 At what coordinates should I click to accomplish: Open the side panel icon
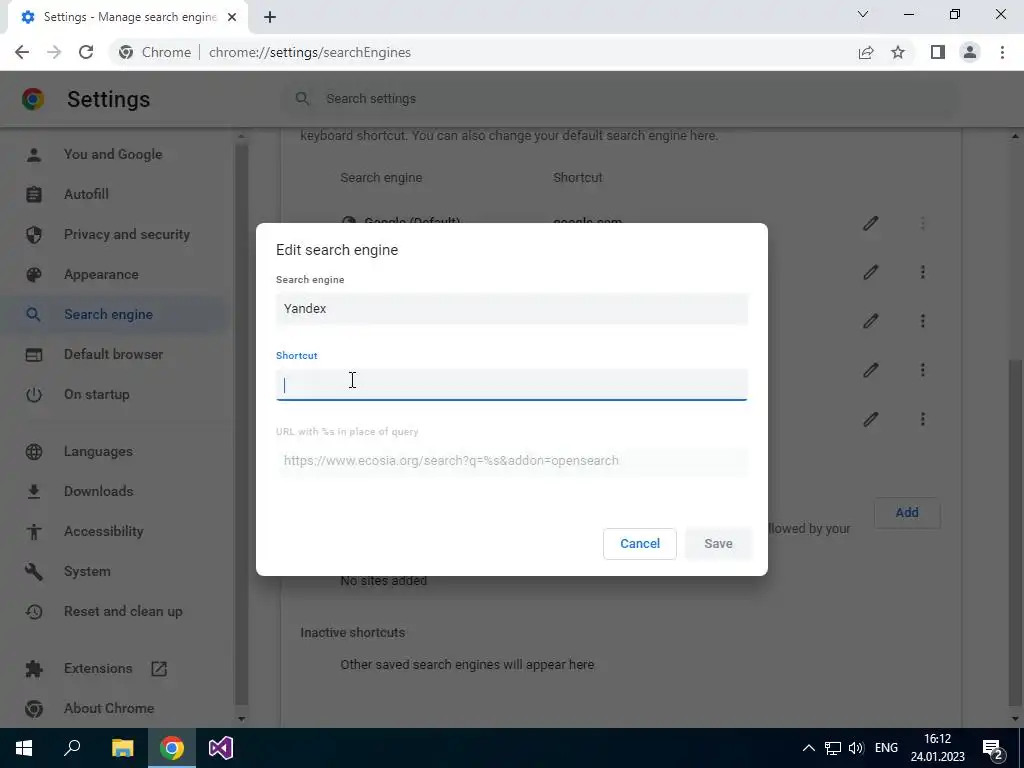tap(938, 52)
